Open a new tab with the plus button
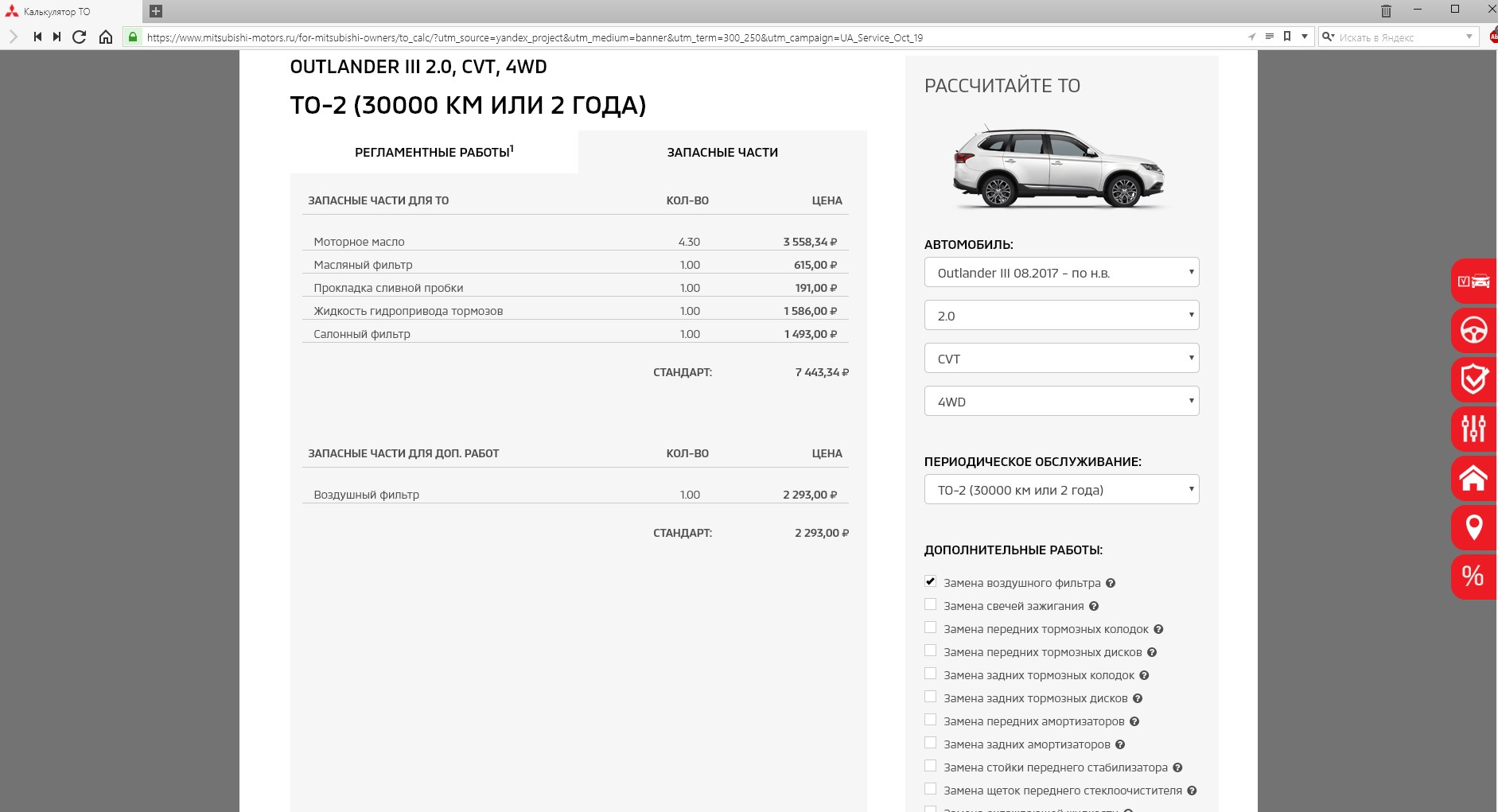Viewport: 1498px width, 812px height. 156,11
